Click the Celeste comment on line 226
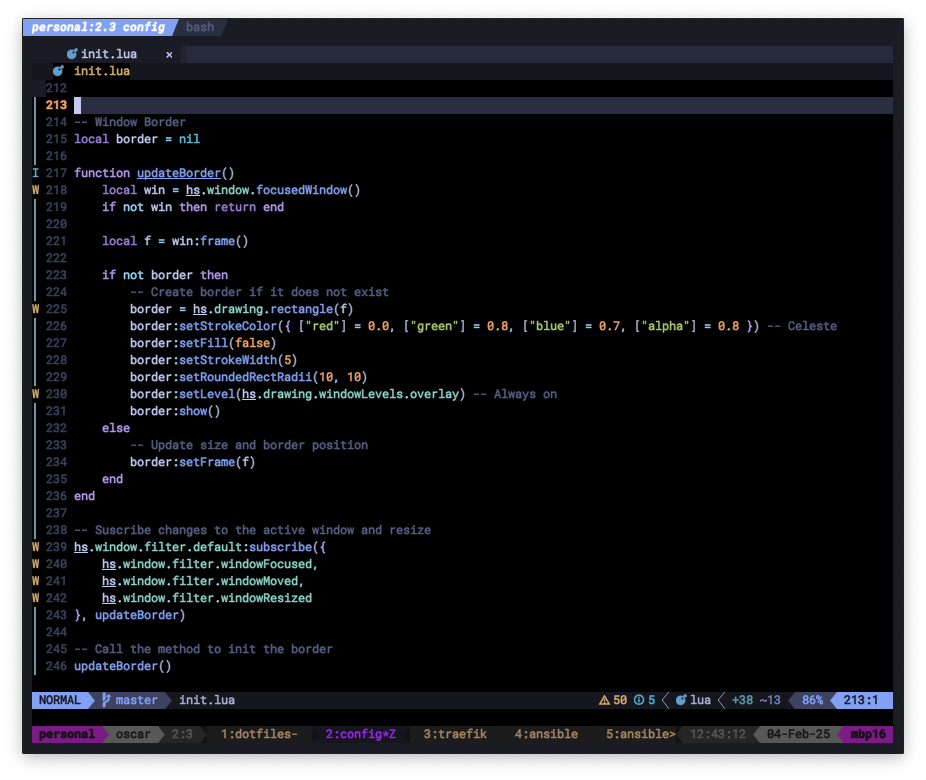This screenshot has height=780, width=926. click(802, 326)
